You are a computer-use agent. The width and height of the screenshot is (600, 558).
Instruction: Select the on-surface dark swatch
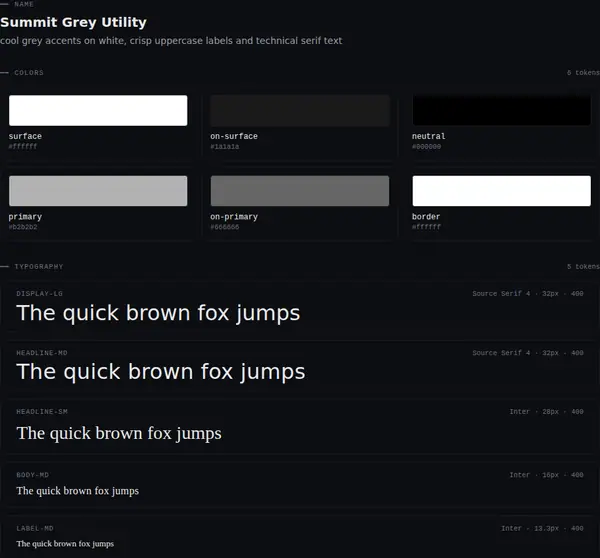(300, 110)
